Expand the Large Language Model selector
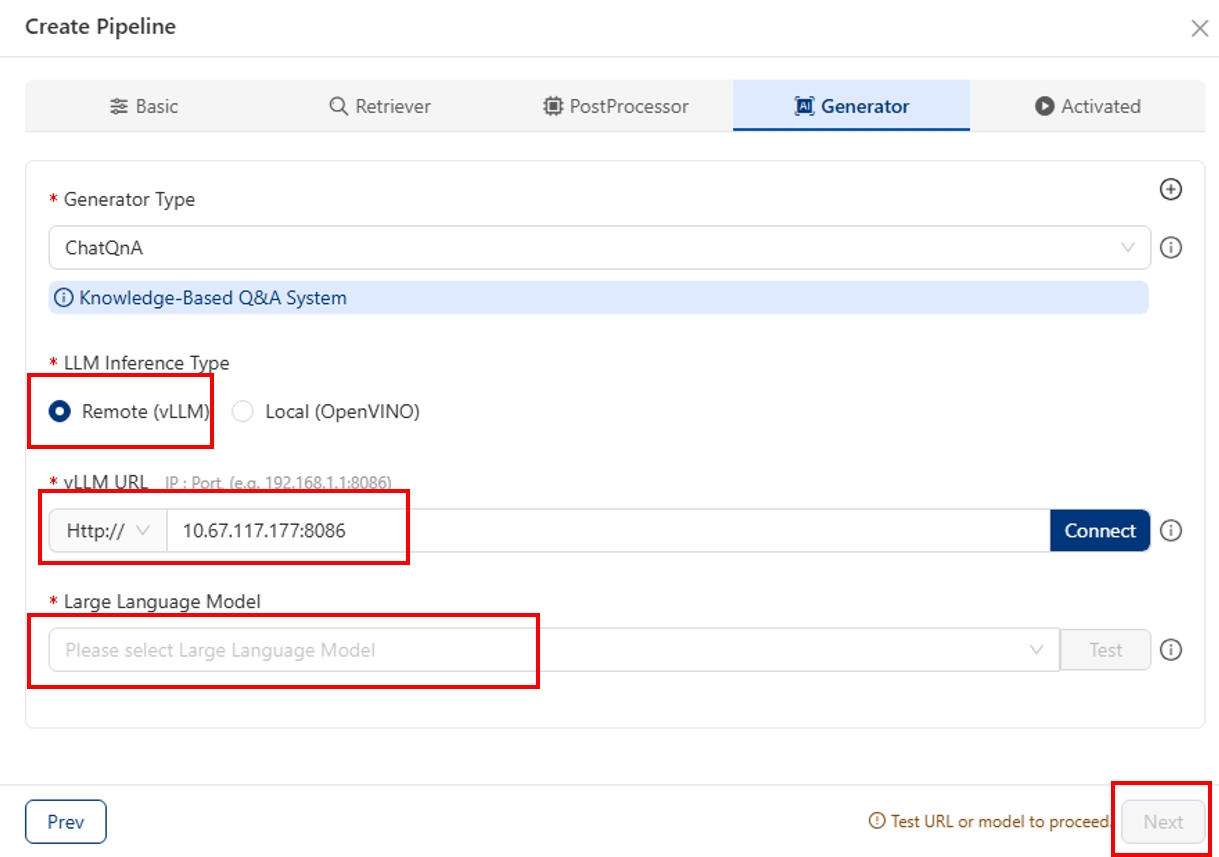The height and width of the screenshot is (857, 1219). pos(553,650)
